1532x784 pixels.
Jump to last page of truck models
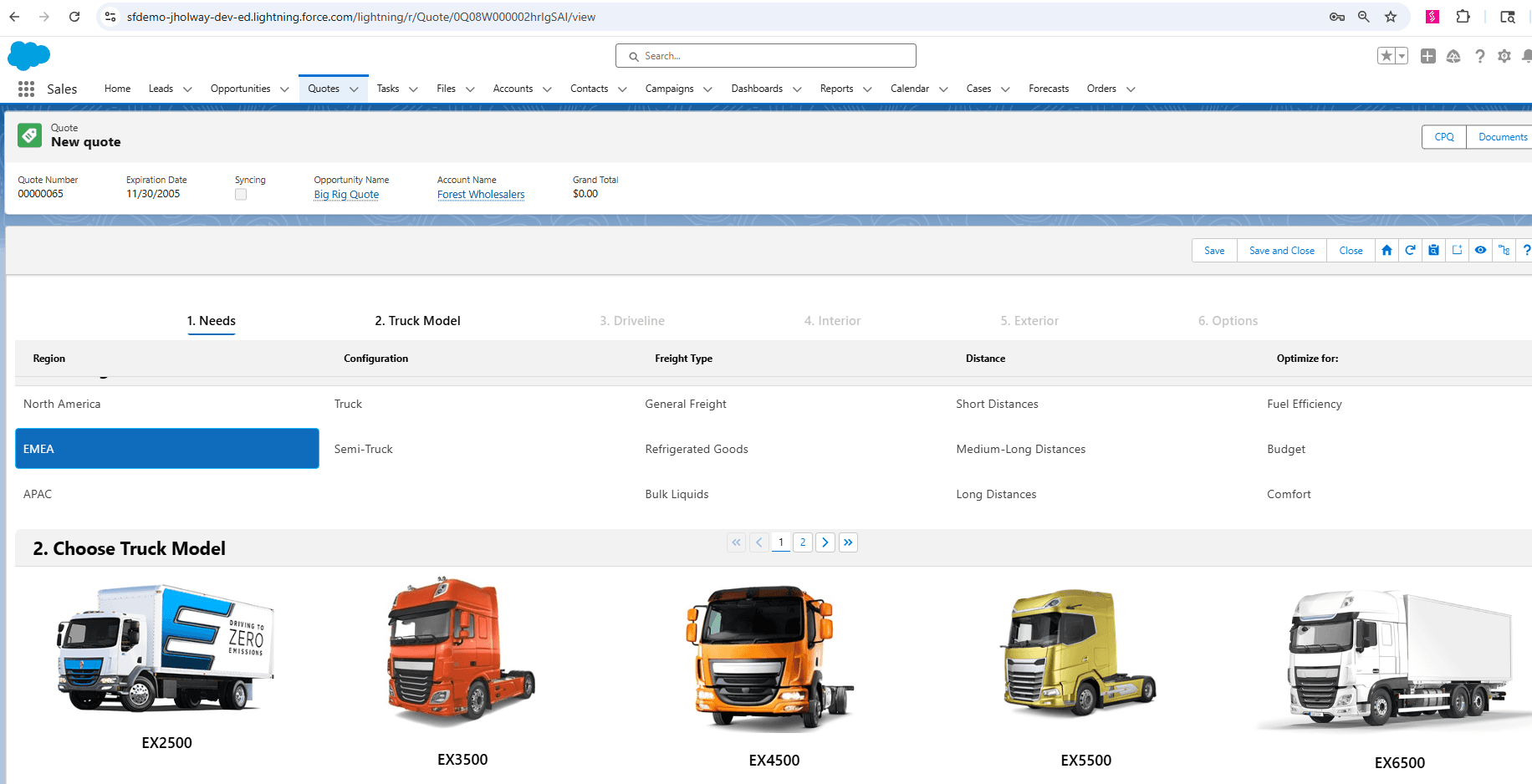(x=848, y=542)
